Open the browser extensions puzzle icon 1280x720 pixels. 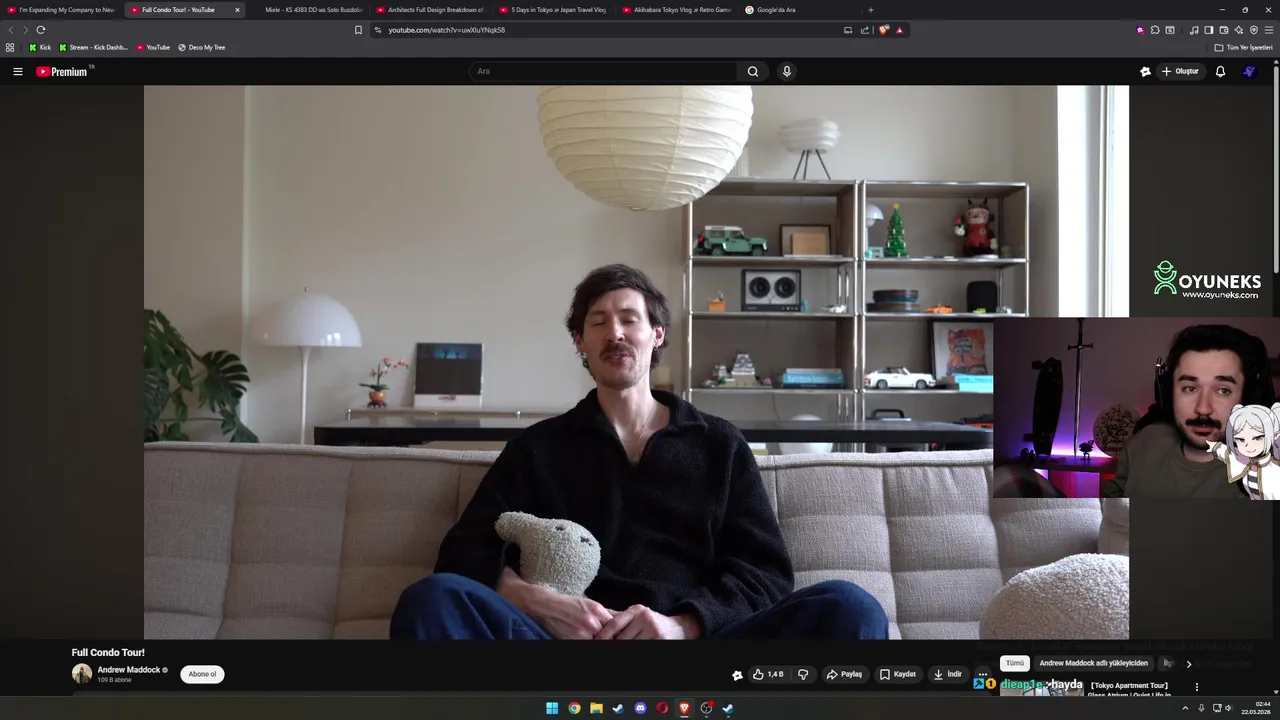click(1155, 30)
